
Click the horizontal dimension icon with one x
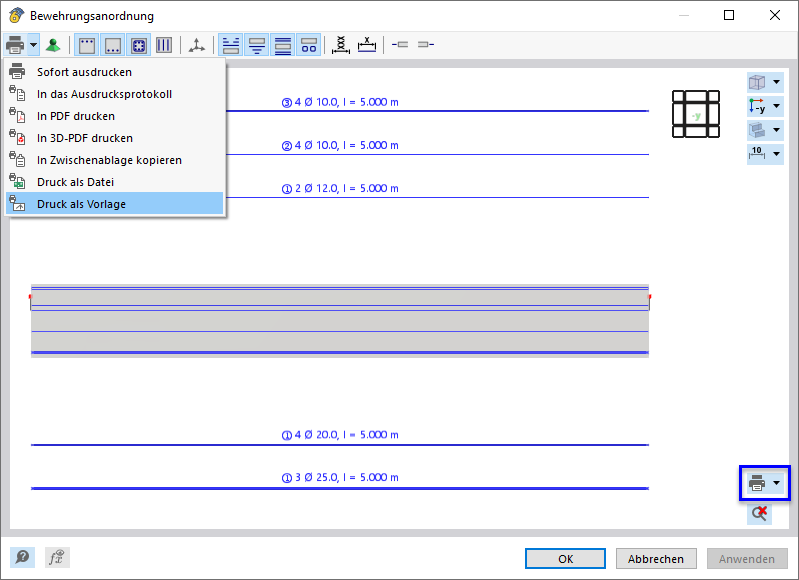pos(367,45)
